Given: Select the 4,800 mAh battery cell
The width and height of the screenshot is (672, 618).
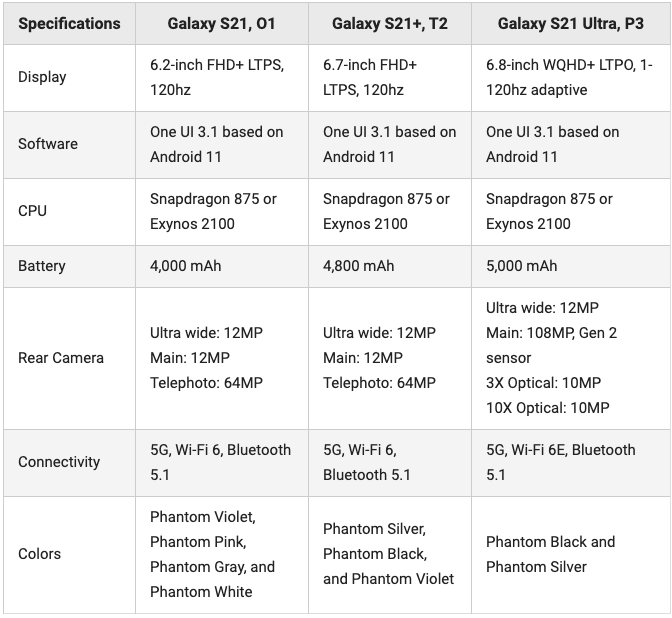Looking at the screenshot, I should [359, 266].
